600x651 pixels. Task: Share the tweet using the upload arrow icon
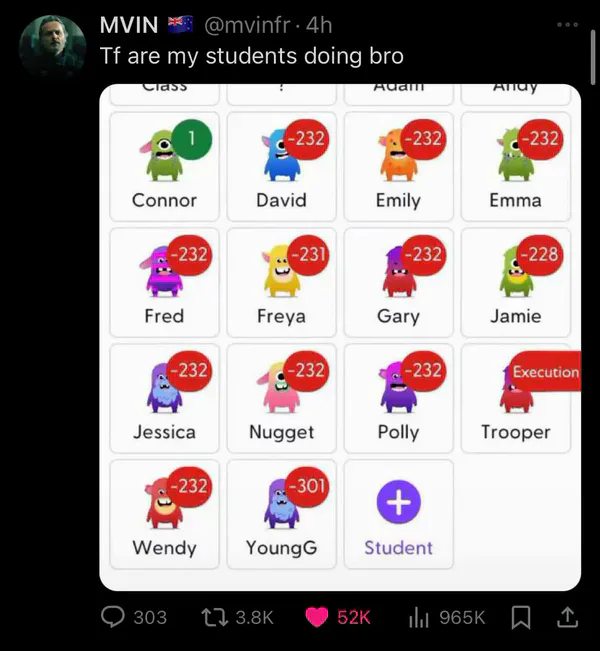coord(567,617)
